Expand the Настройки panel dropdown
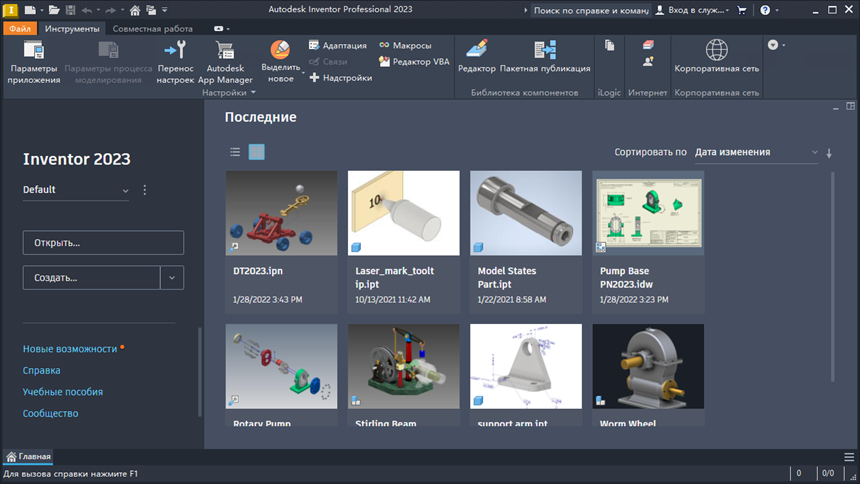860x484 pixels. click(253, 93)
